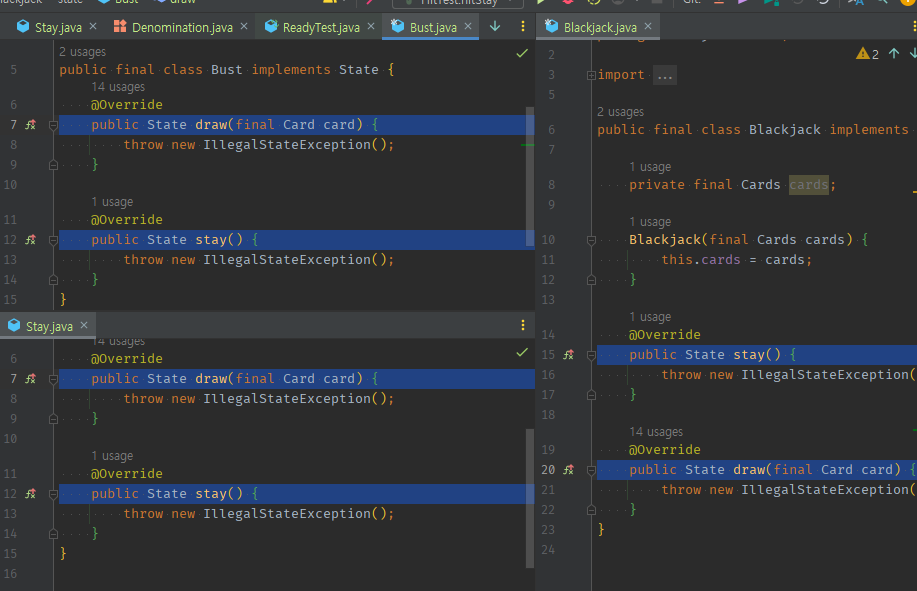Click line number 24 in Blackjack.java gutter
The width and height of the screenshot is (917, 591).
point(548,550)
